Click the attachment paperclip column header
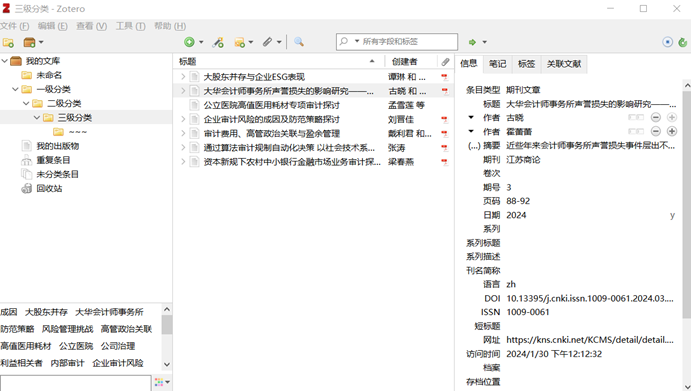This screenshot has width=691, height=391. (446, 62)
